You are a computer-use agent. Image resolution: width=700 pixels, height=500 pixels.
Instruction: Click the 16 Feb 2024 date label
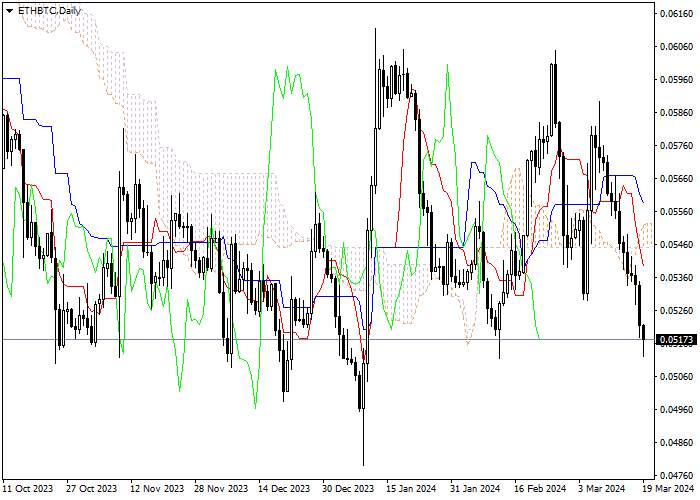pos(540,489)
